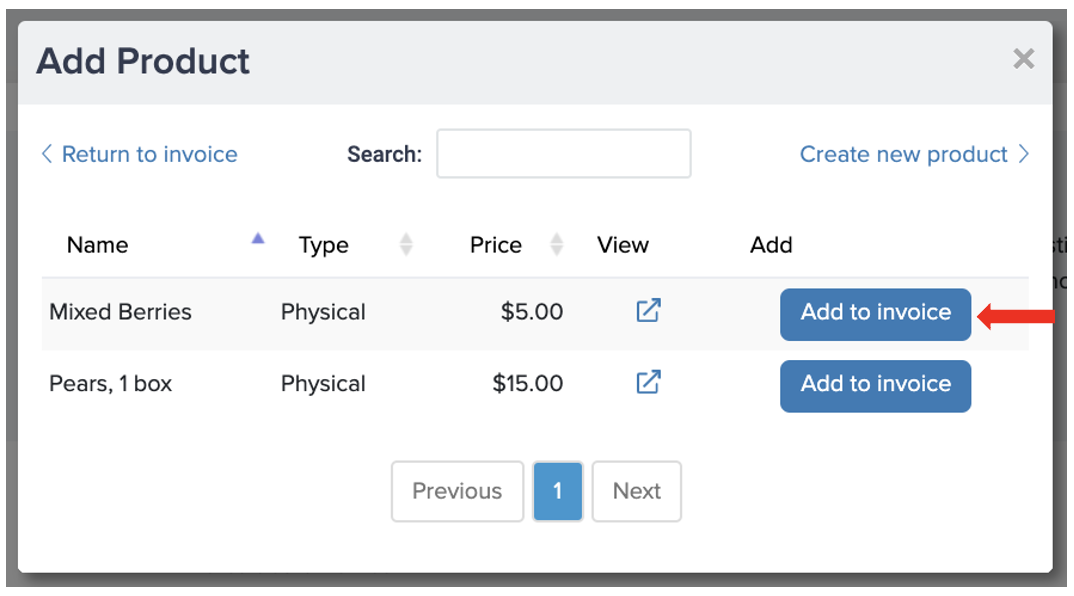
Task: Click the Type column header
Action: coord(323,245)
